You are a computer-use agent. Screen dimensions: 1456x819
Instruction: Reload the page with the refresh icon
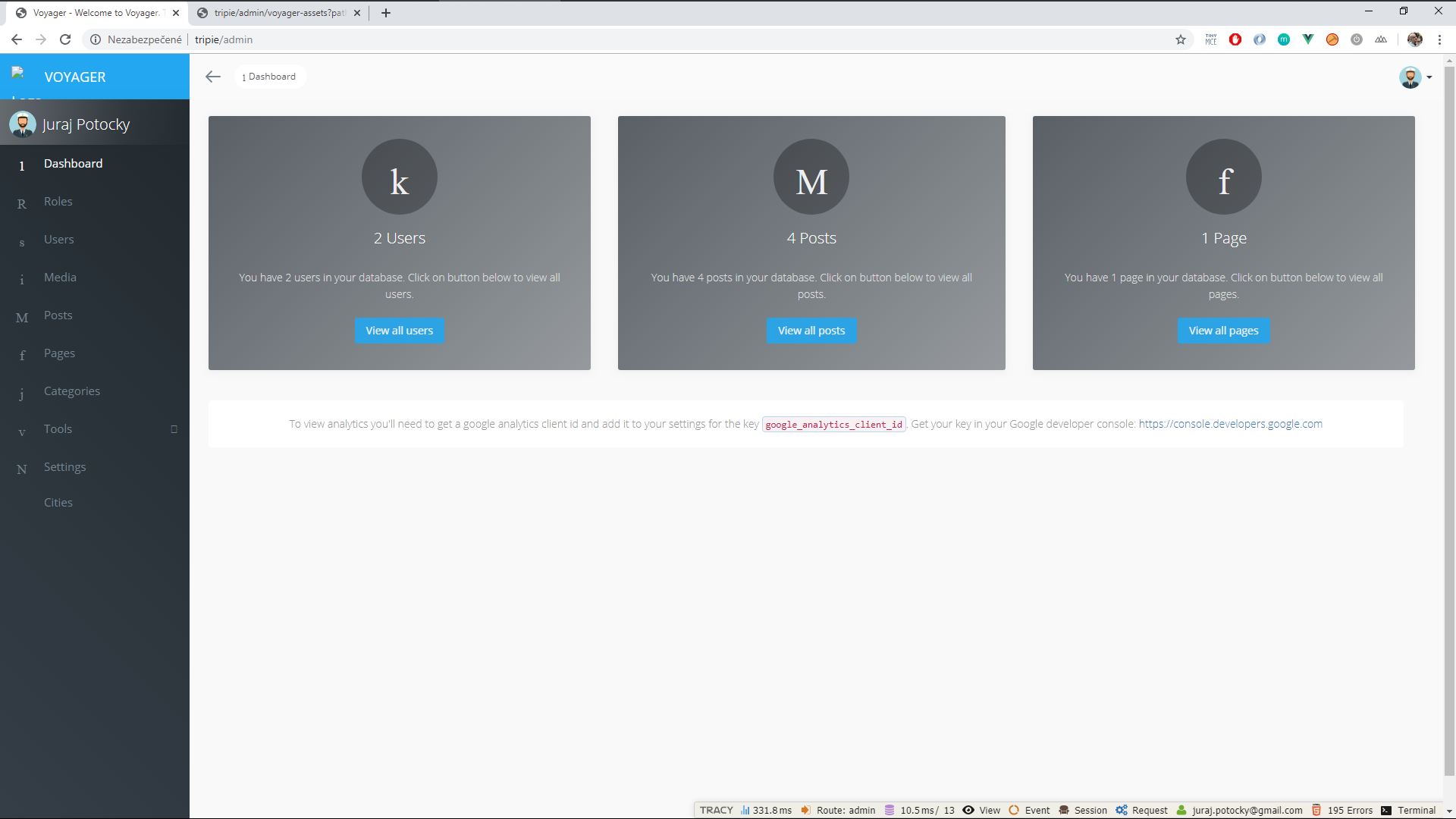click(65, 39)
